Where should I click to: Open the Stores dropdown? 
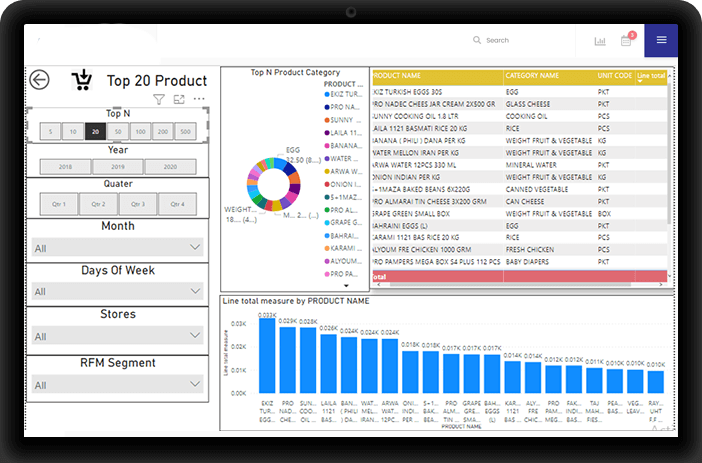(x=118, y=336)
